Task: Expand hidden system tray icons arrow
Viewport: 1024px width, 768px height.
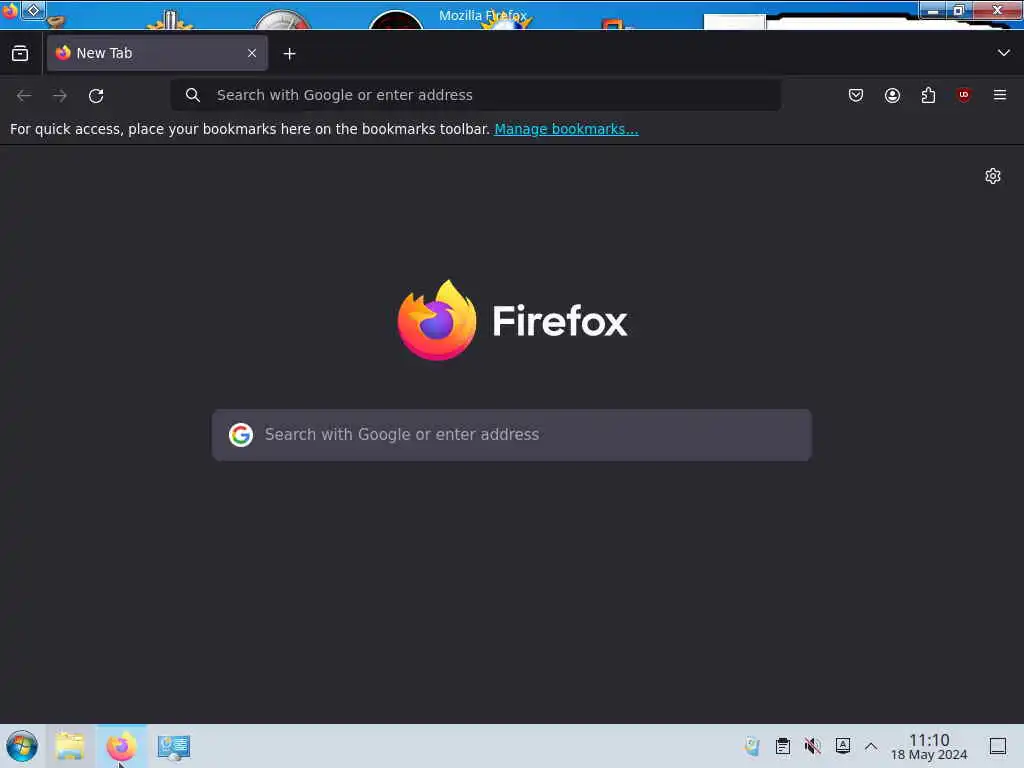Action: click(x=871, y=746)
